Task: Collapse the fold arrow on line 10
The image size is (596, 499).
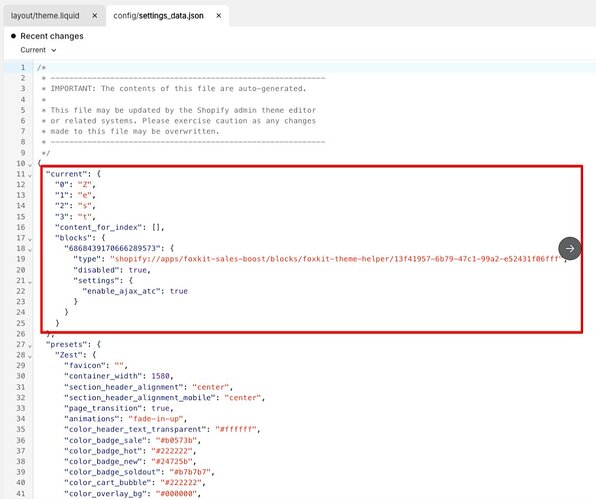Action: (x=30, y=165)
